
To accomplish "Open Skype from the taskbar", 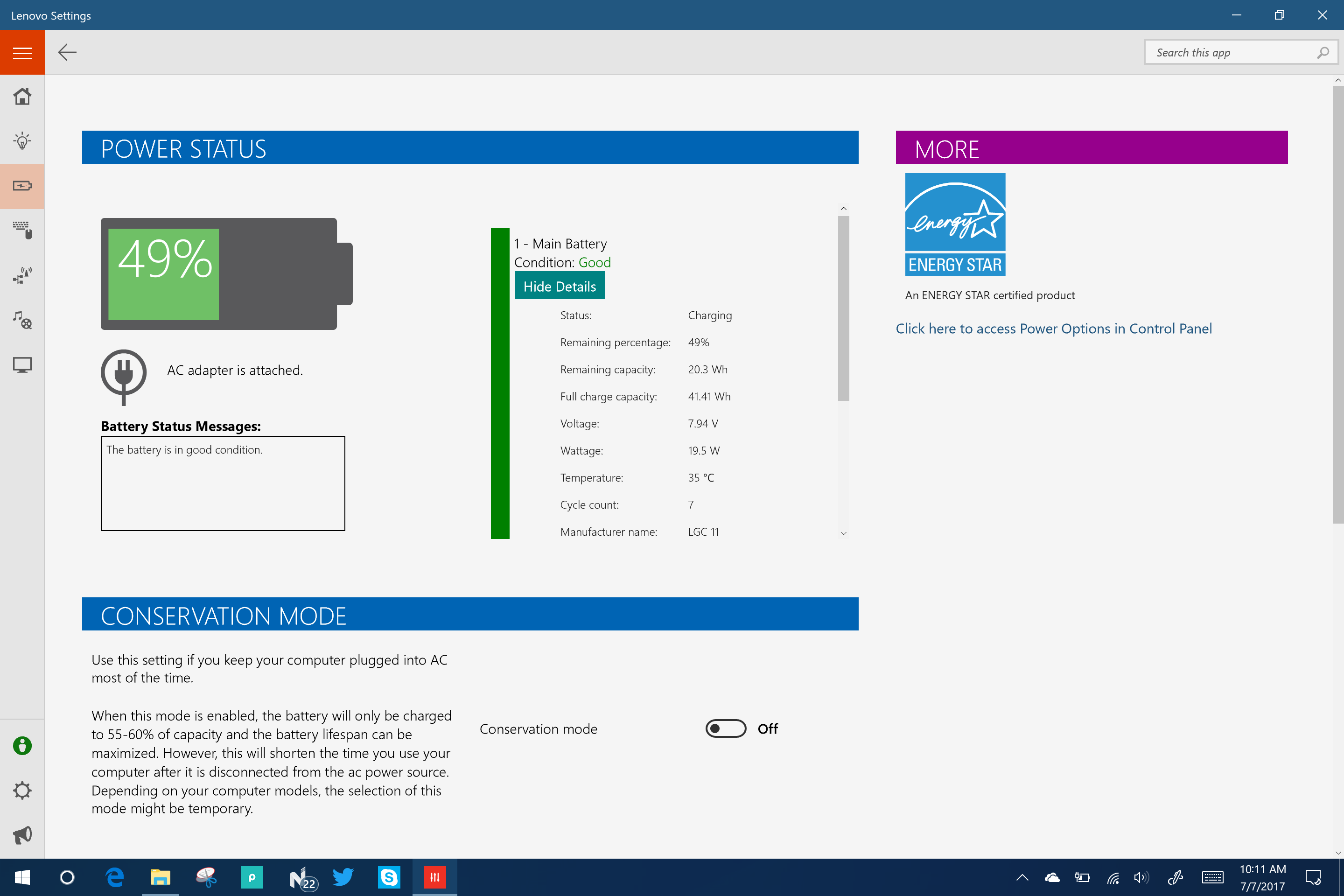I will 389,878.
